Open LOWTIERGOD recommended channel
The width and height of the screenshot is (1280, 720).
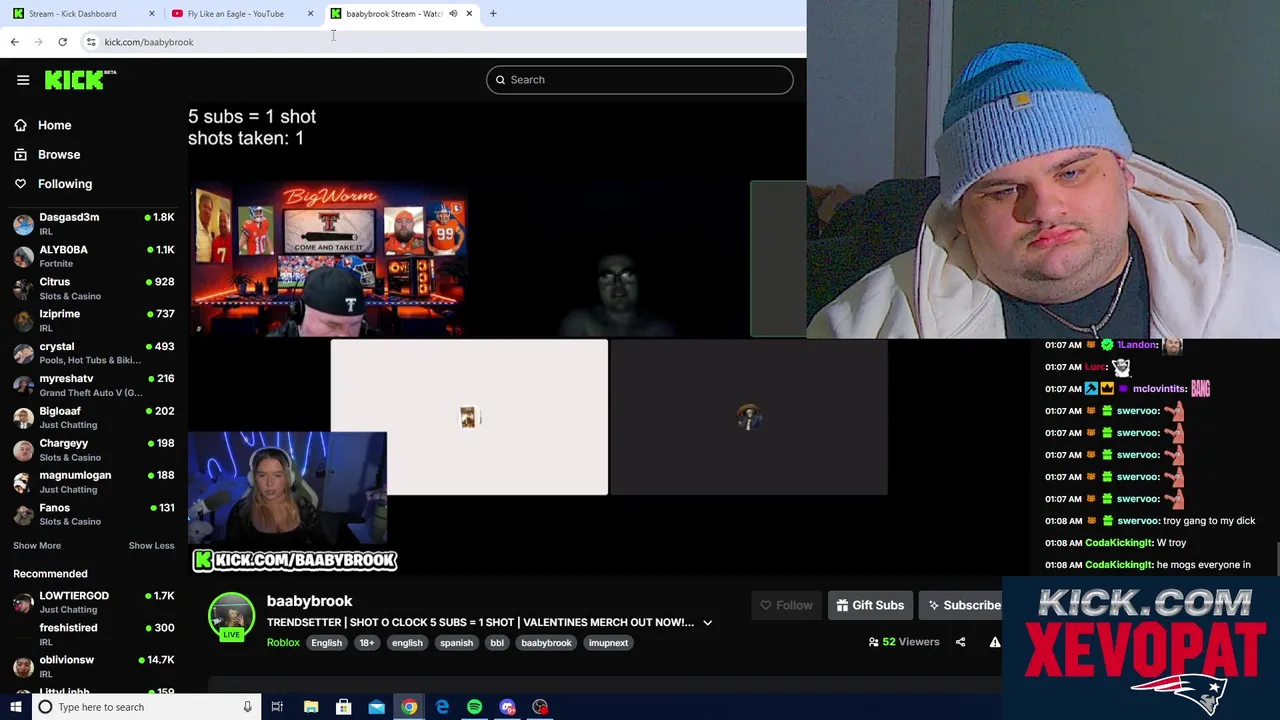tap(94, 602)
